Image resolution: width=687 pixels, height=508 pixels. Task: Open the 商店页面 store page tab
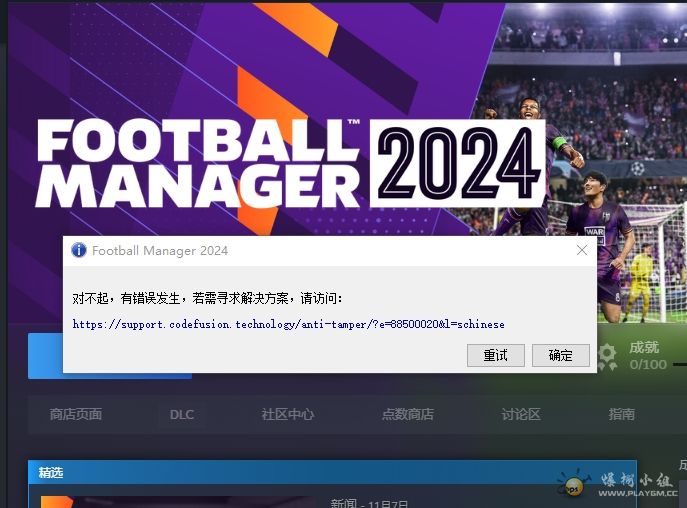[x=75, y=414]
